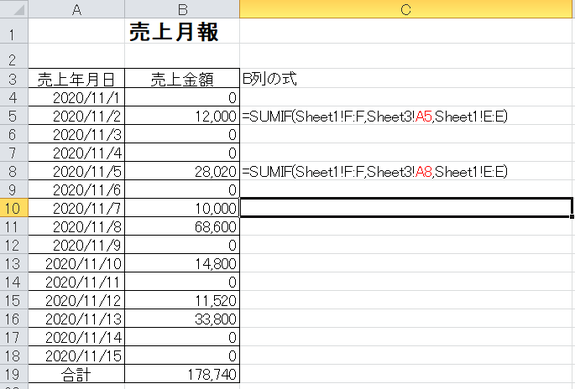575x389 pixels.
Task: Select column B header
Action: tap(182, 9)
